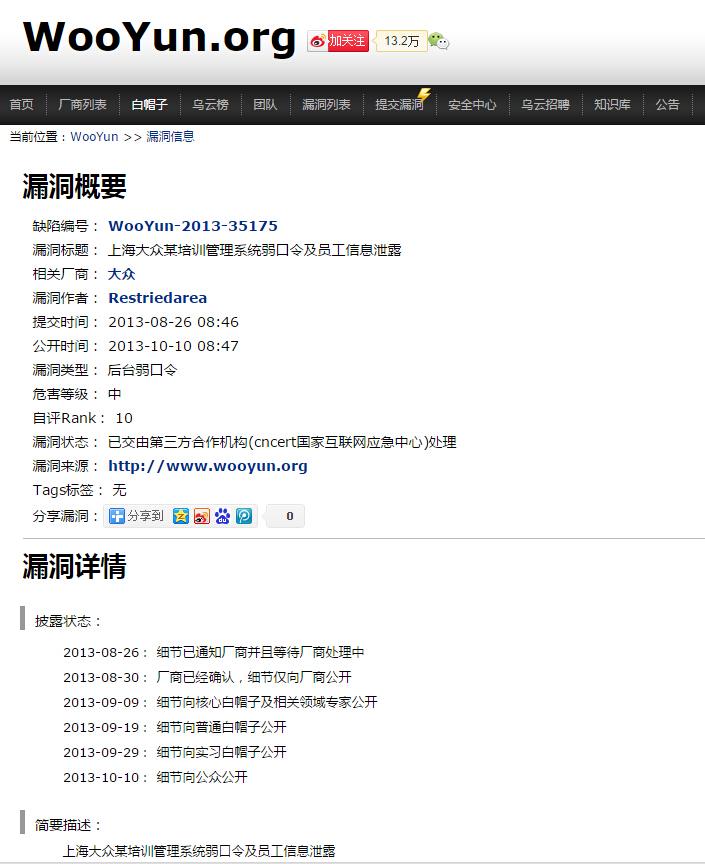The height and width of the screenshot is (864, 705).
Task: Share vulnerability to Sina Weibo
Action: (201, 516)
